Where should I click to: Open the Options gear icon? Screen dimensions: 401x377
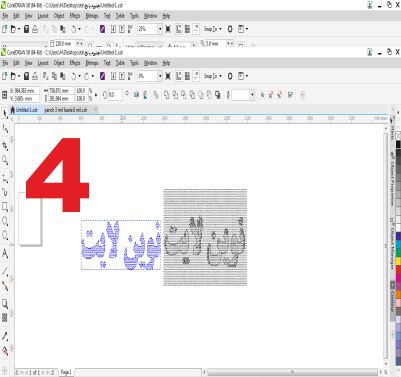click(230, 76)
